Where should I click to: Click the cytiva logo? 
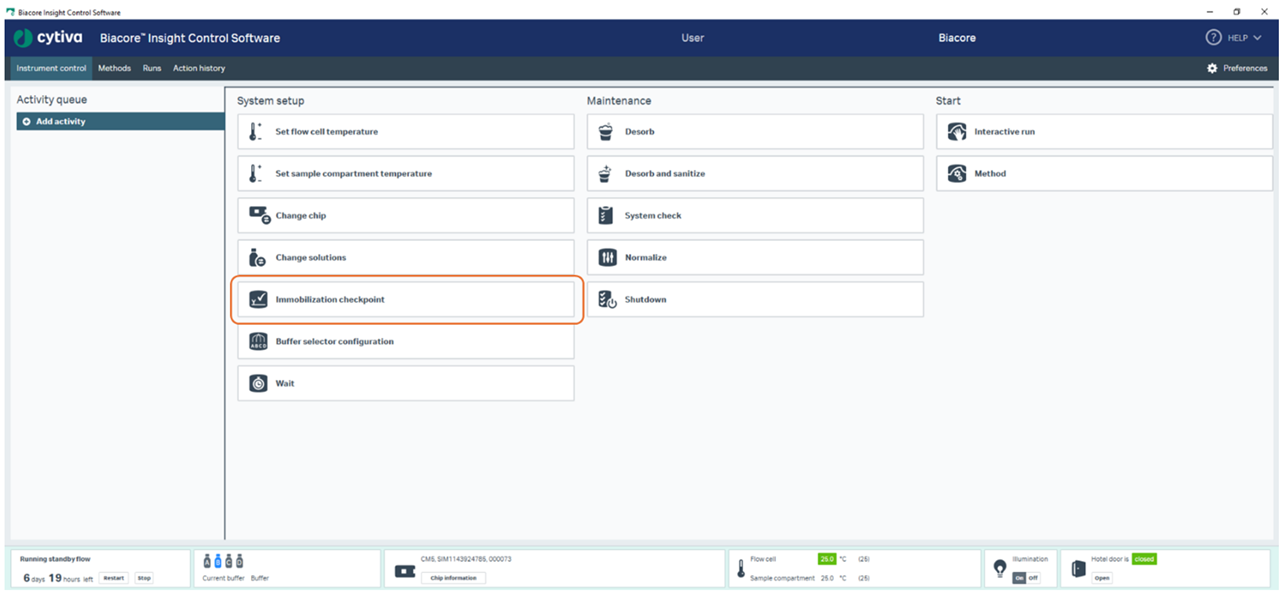pyautogui.click(x=49, y=37)
